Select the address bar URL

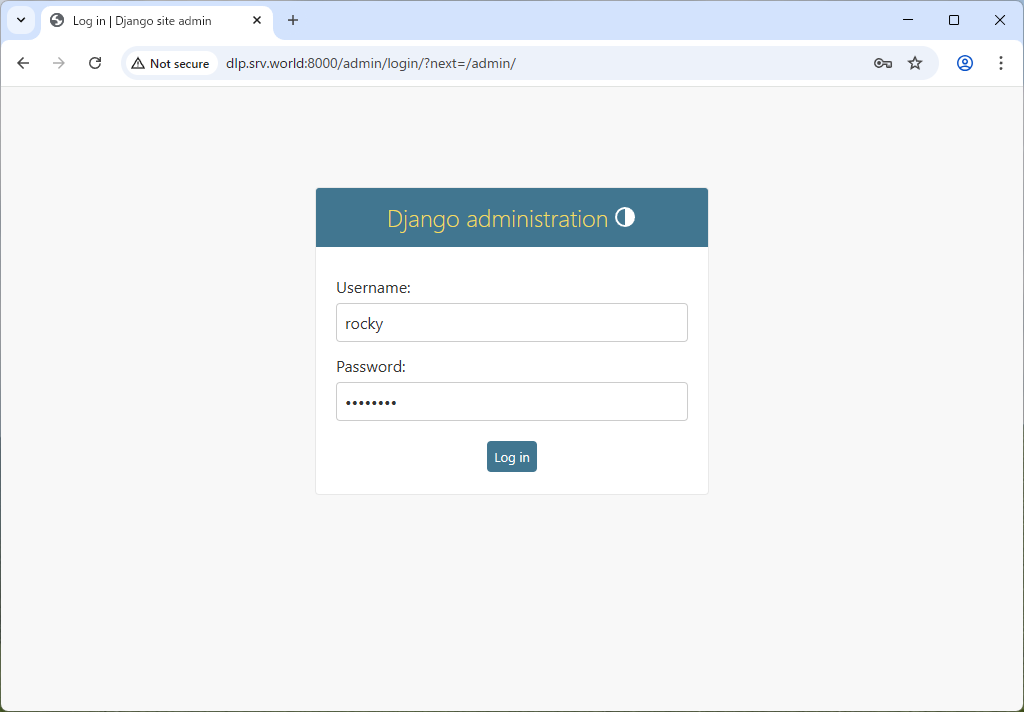click(370, 62)
